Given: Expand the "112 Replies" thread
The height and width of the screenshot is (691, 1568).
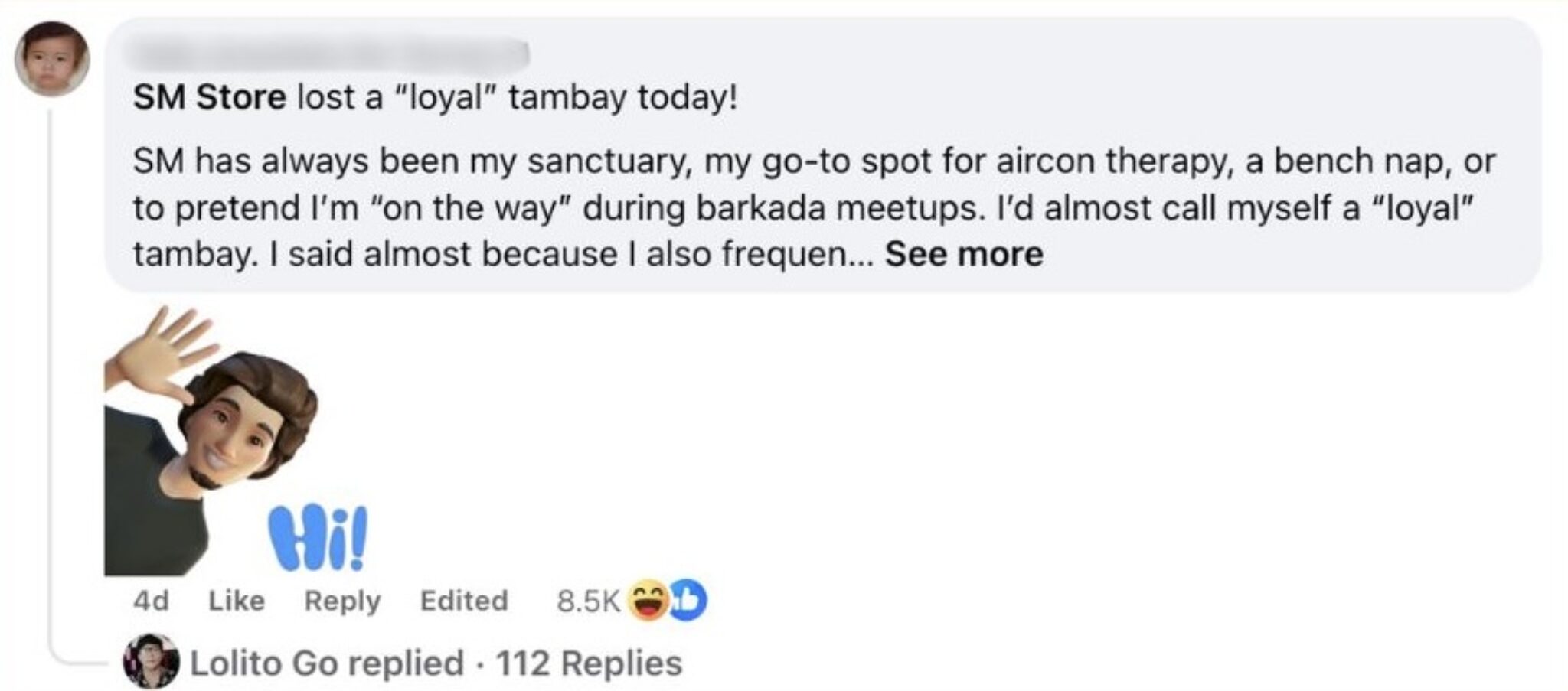Looking at the screenshot, I should pos(588,663).
